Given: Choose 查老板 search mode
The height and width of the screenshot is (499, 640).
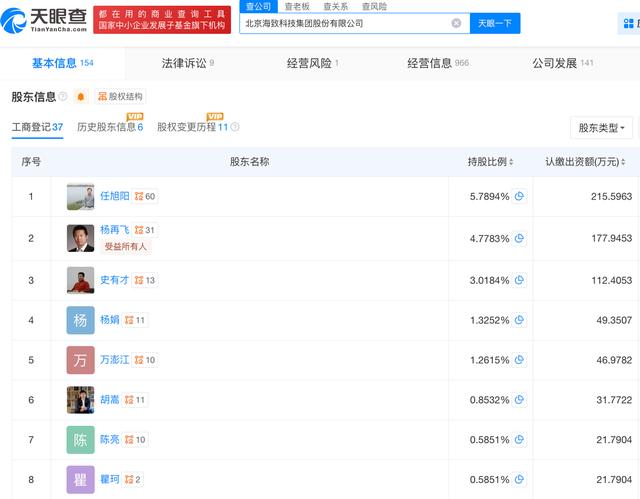Looking at the screenshot, I should [297, 6].
